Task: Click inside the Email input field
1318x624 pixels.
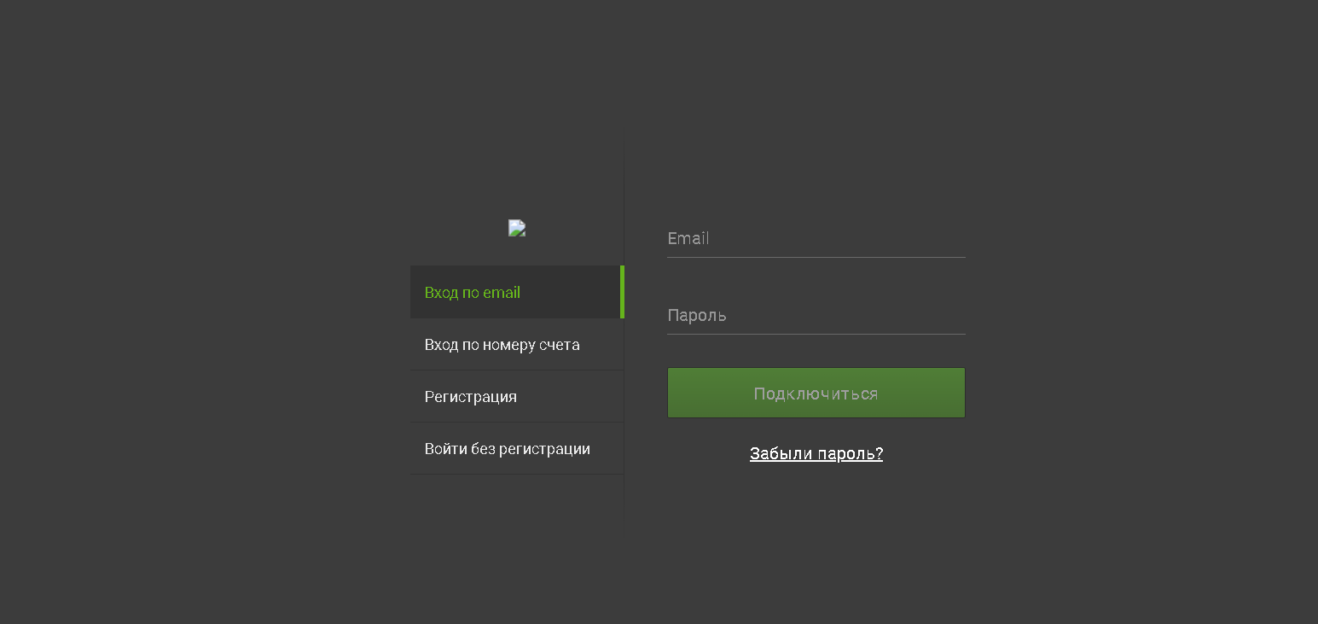Action: click(x=815, y=238)
